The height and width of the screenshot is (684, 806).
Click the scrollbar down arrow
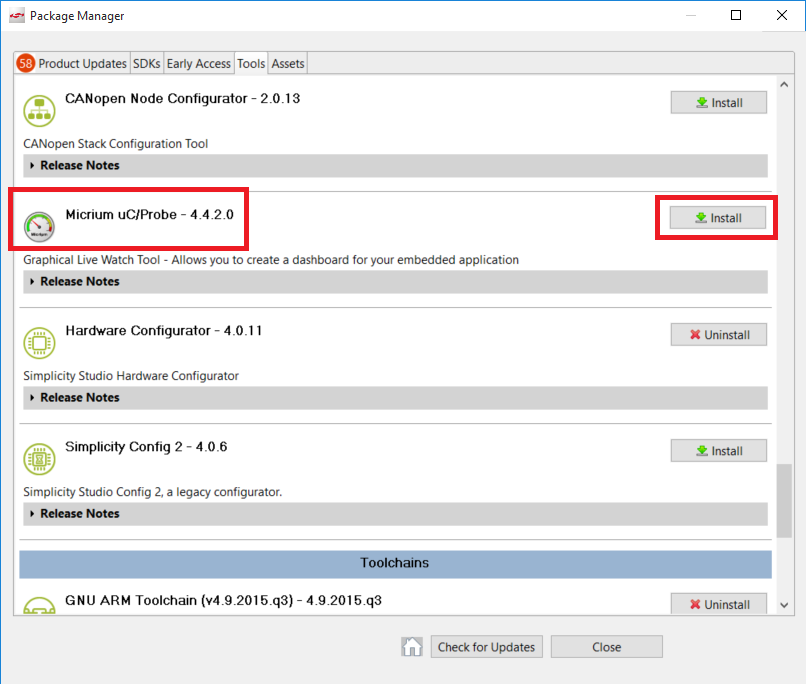coord(784,604)
